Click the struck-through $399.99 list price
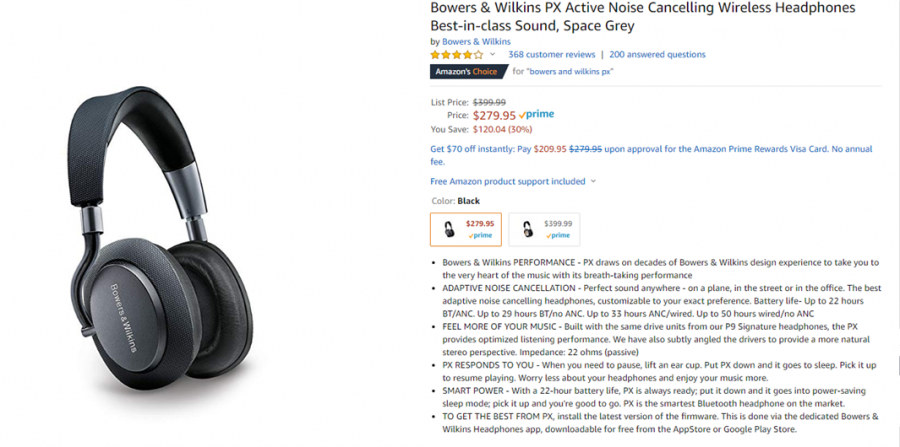This screenshot has width=900, height=447. coord(489,102)
